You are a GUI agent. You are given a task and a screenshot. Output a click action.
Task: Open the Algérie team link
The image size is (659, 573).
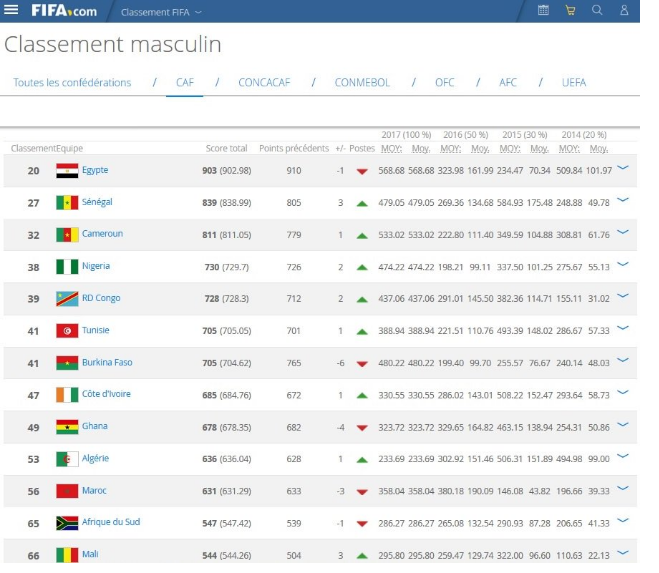coord(95,458)
